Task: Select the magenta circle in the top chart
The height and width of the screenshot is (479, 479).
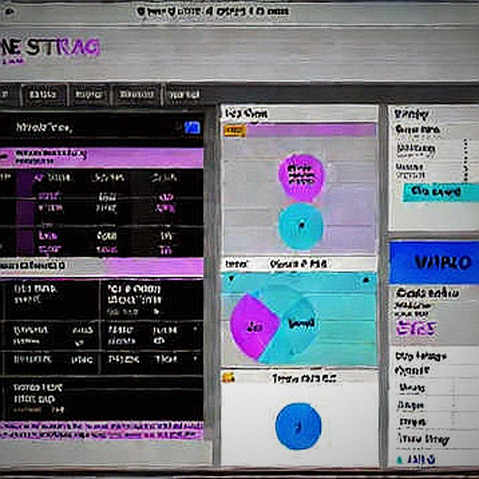Action: coord(301,177)
